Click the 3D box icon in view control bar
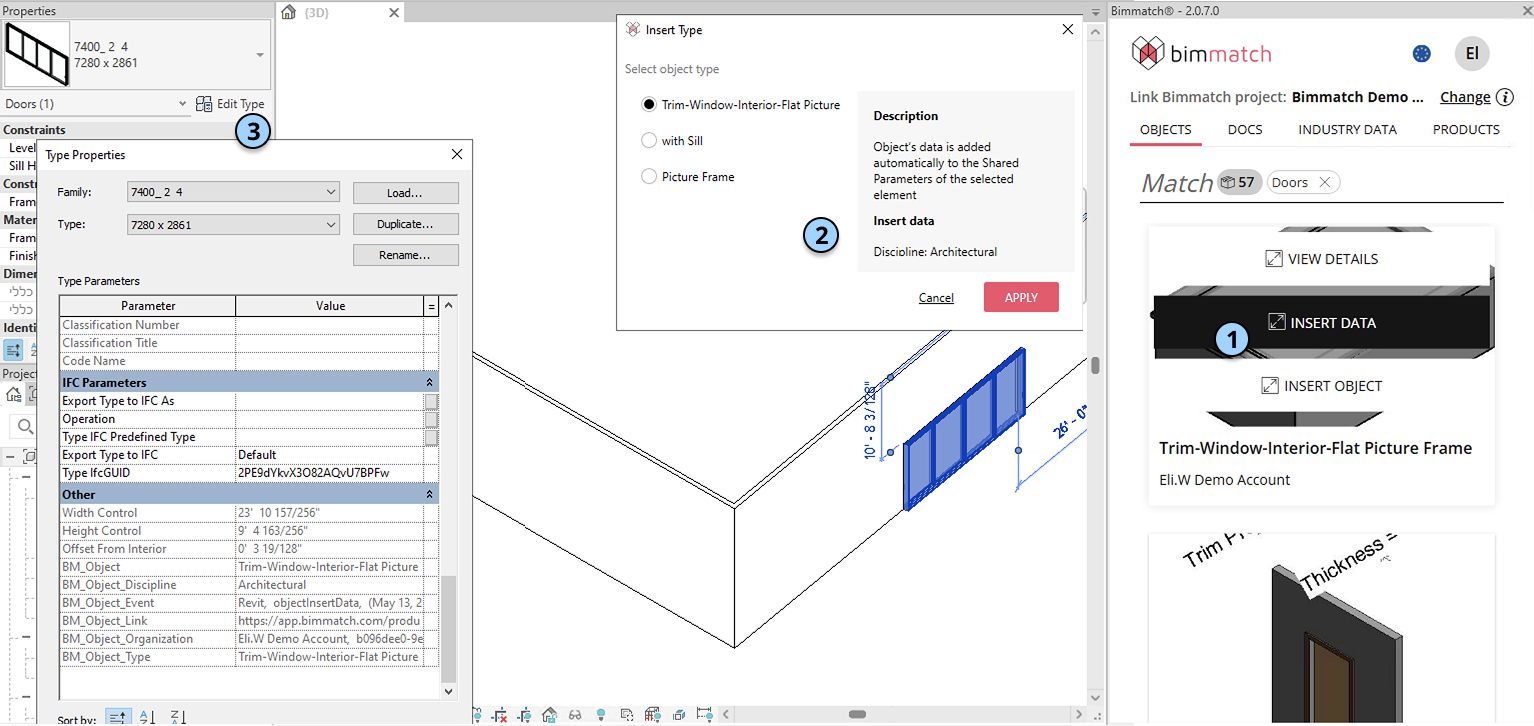 click(x=679, y=716)
